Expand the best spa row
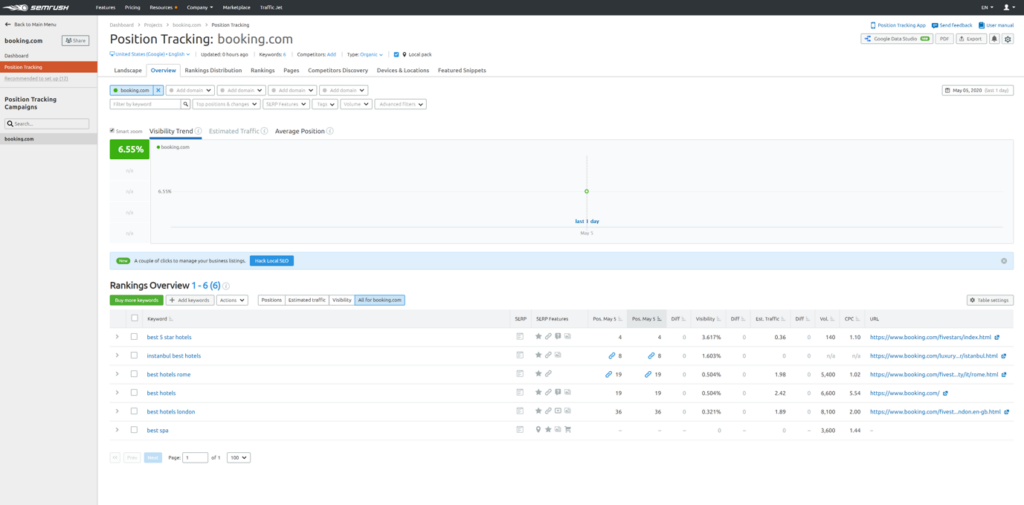Screen dimensions: 1024x505 [x=117, y=430]
